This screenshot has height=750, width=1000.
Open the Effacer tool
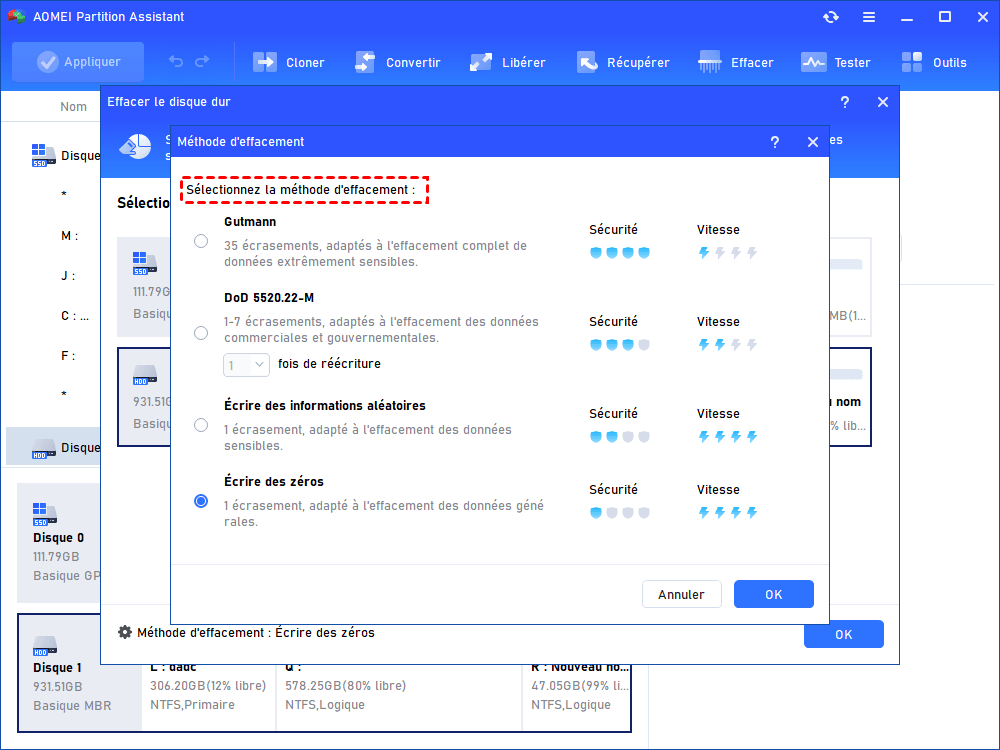click(735, 62)
